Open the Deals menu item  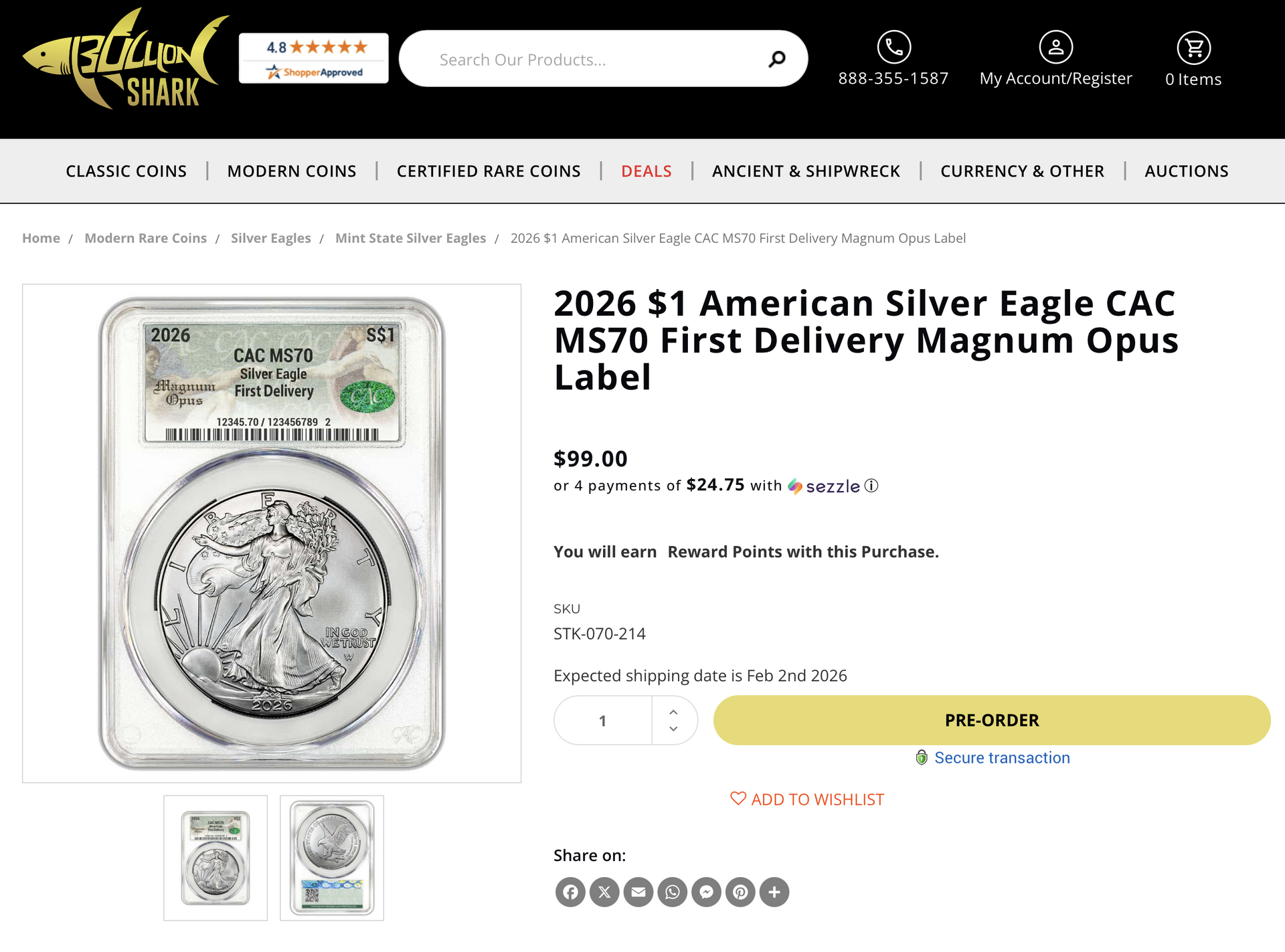click(x=646, y=171)
